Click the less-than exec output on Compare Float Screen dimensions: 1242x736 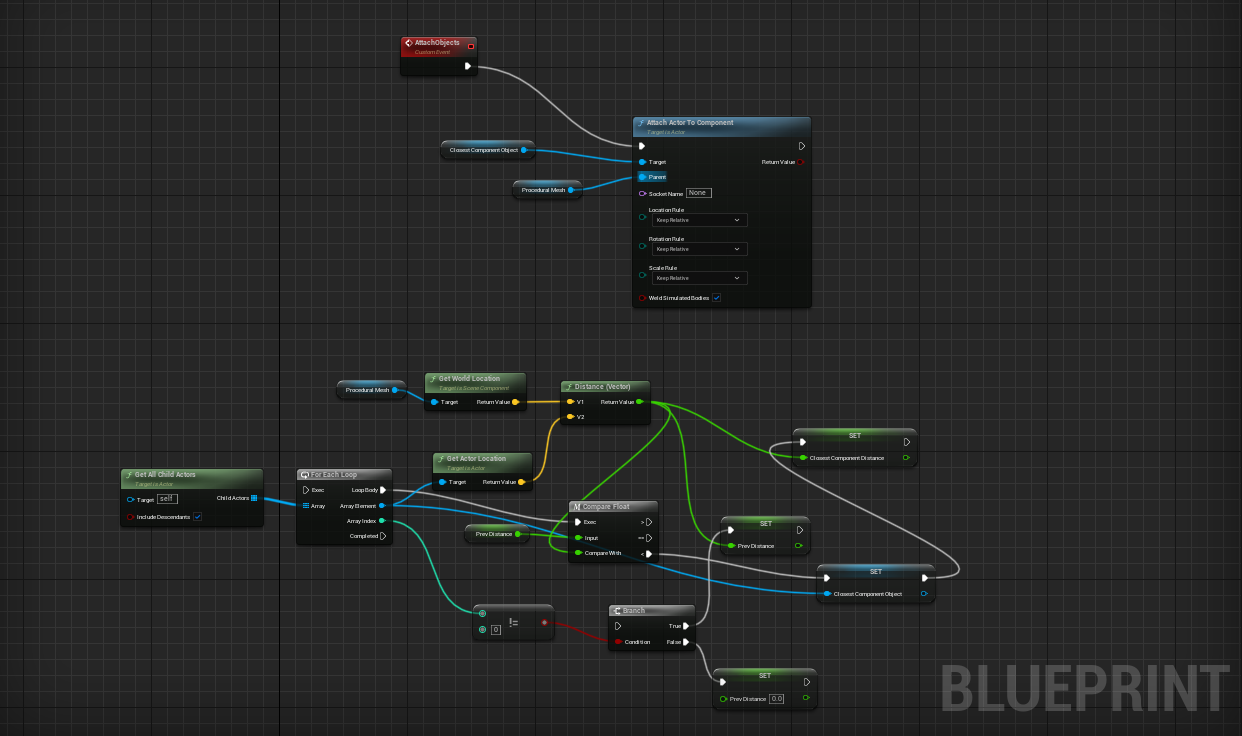click(648, 554)
